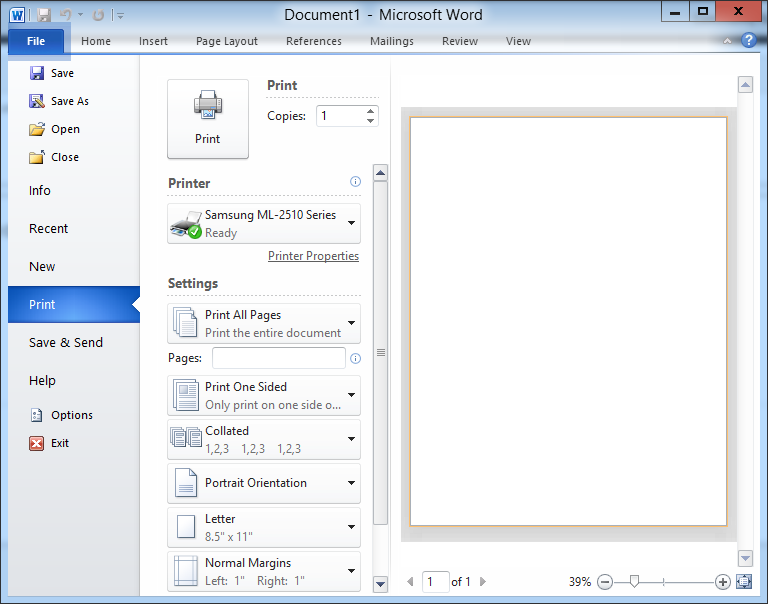This screenshot has width=768, height=604.
Task: Zoom out with the minus button
Action: tap(605, 582)
